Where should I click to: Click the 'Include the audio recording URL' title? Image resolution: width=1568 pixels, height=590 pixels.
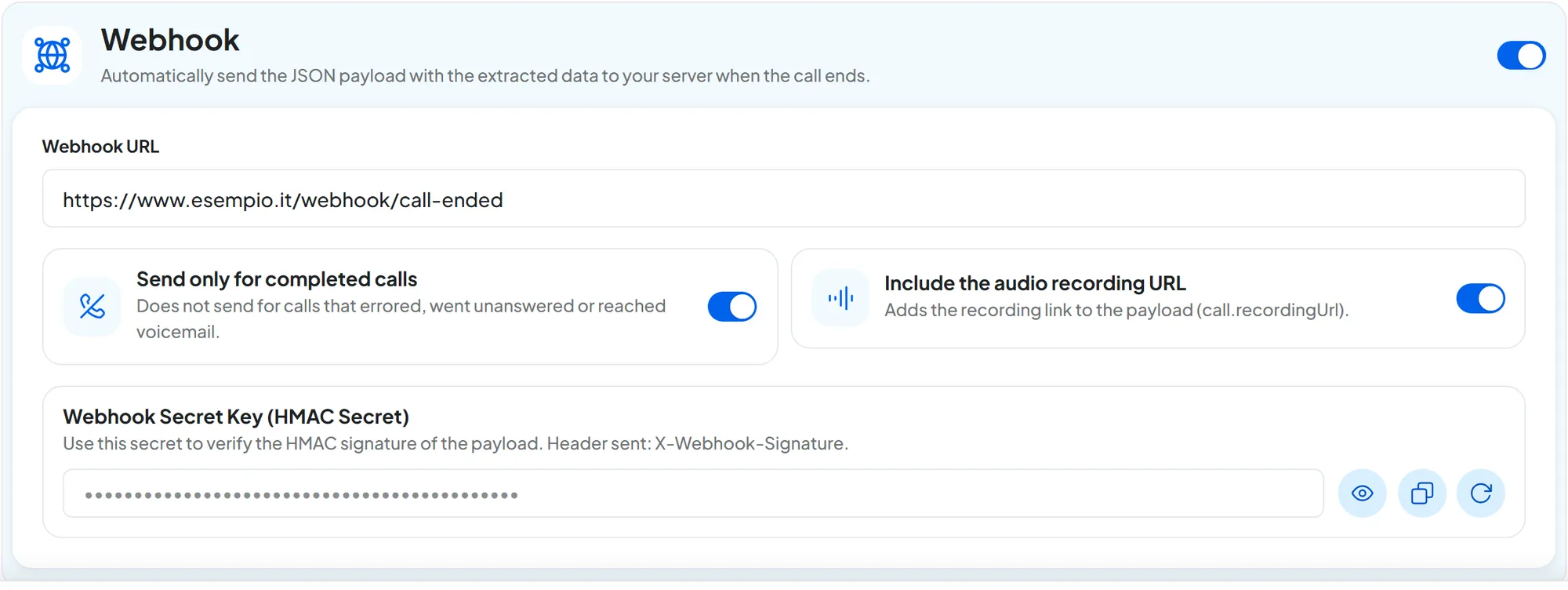1035,283
